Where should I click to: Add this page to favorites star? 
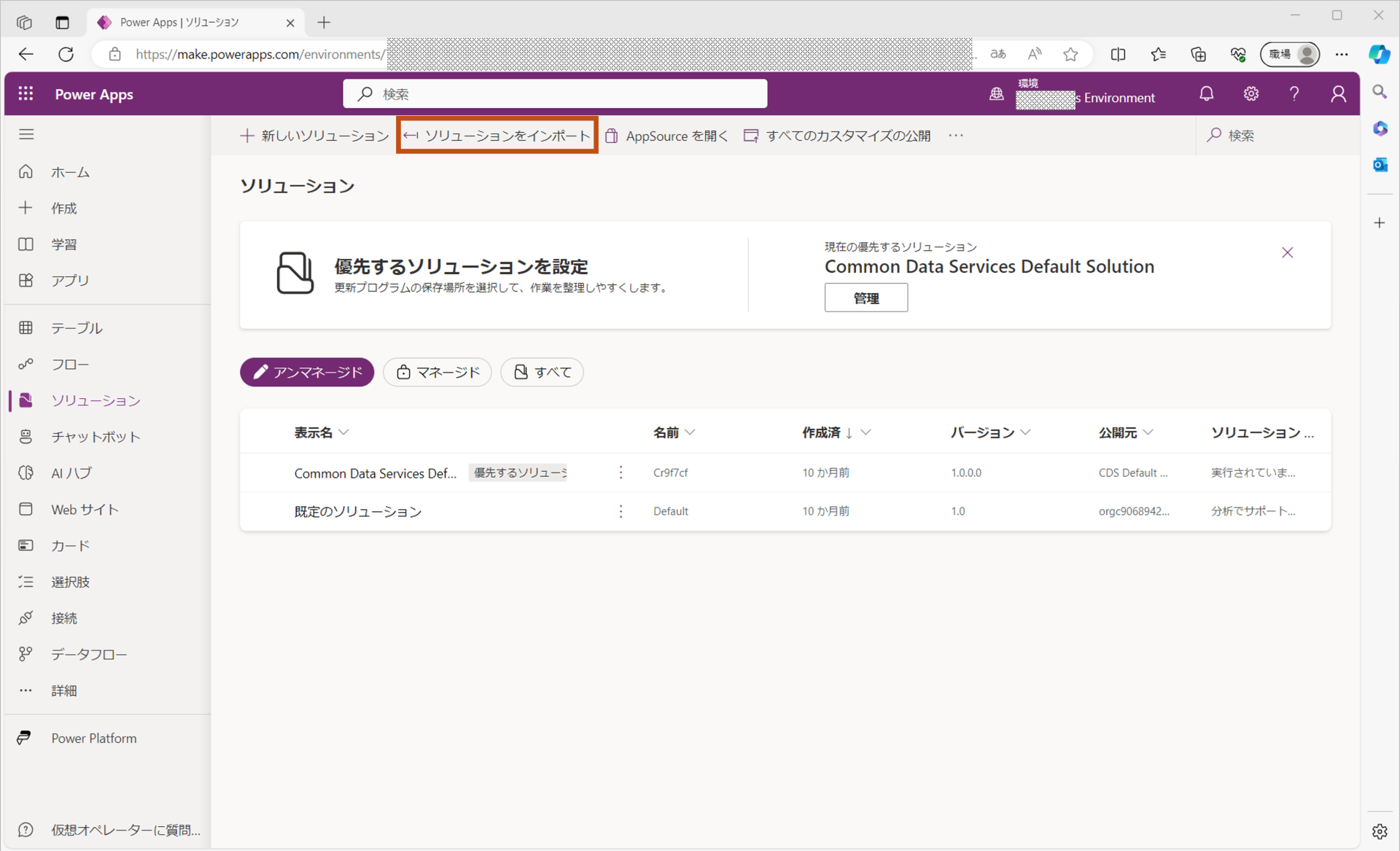click(1070, 54)
